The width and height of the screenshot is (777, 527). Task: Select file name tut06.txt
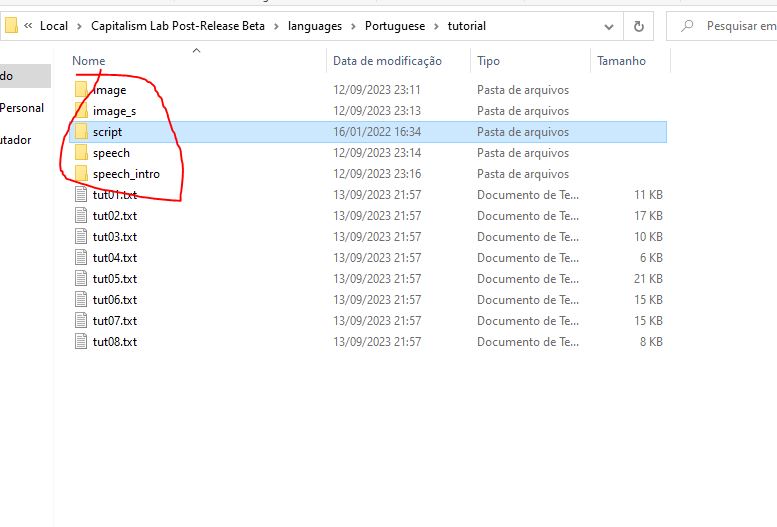tap(115, 299)
